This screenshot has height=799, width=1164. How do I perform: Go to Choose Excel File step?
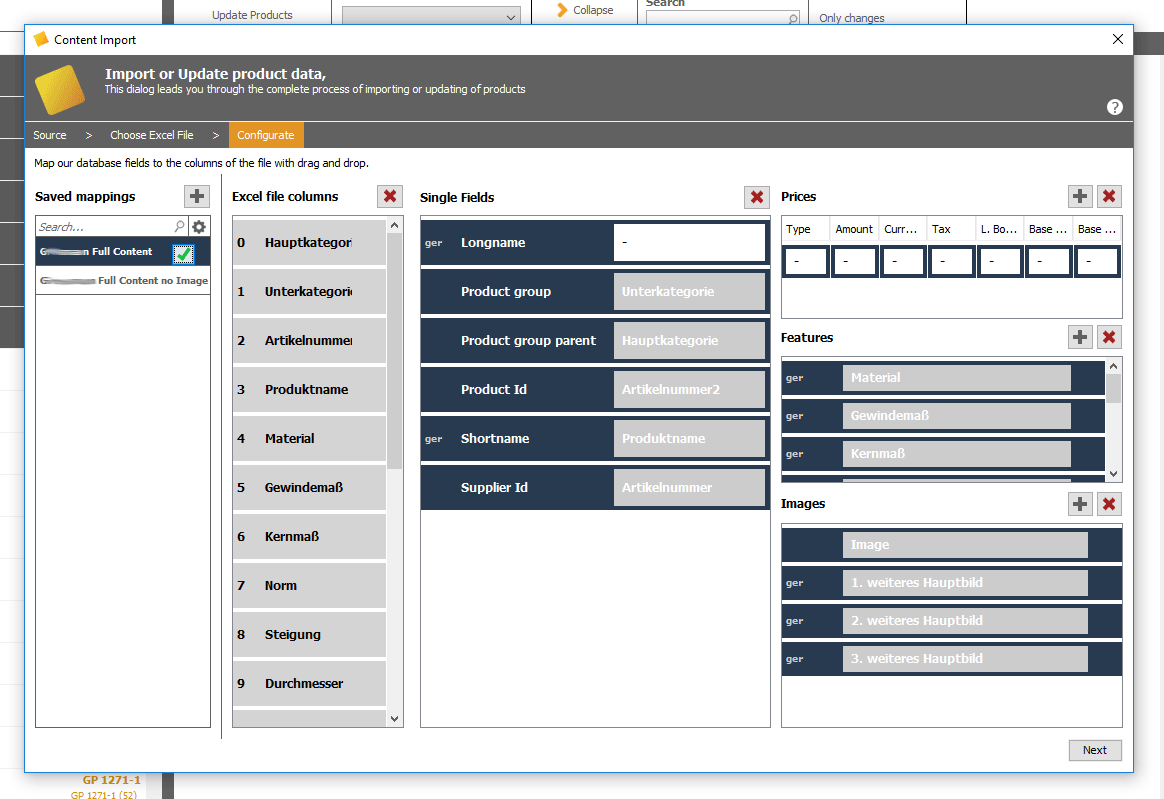point(151,135)
